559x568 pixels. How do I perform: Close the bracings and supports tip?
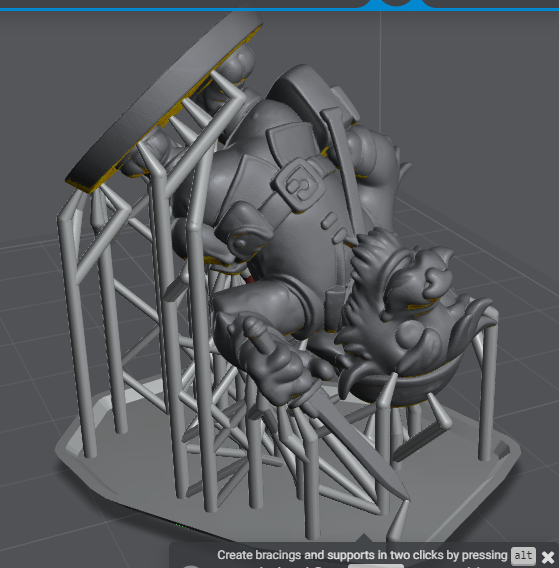coord(548,556)
